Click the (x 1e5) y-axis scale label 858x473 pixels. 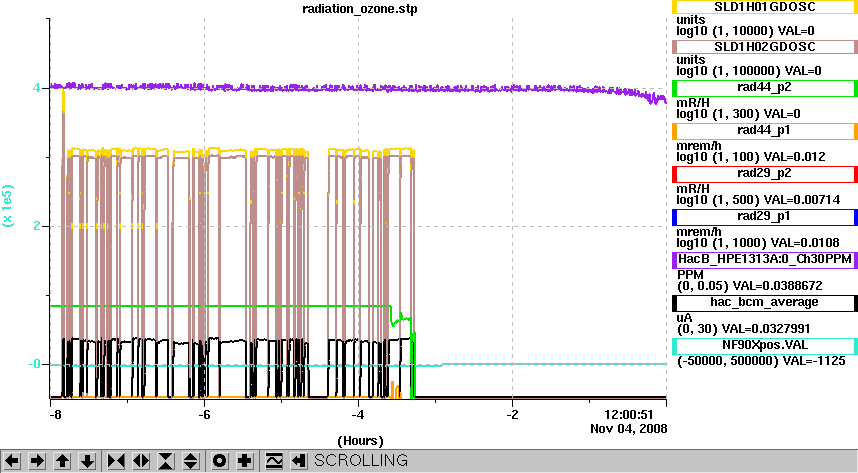(x=8, y=205)
